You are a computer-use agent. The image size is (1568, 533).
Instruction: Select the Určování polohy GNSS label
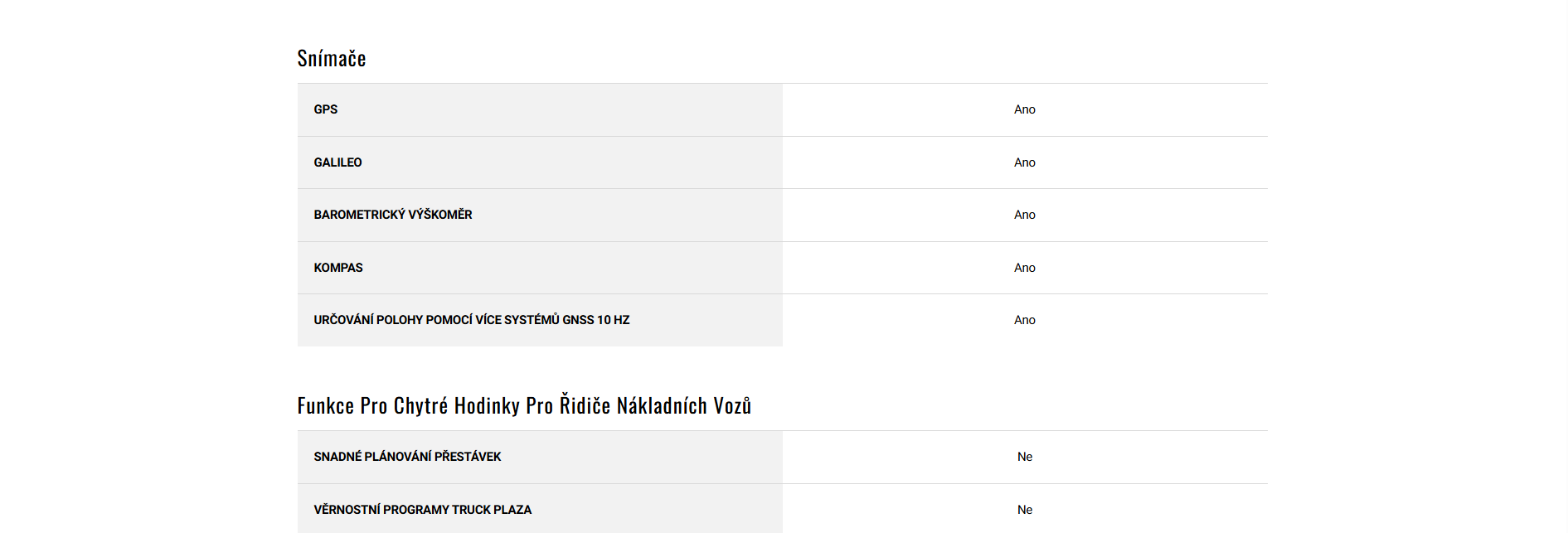471,320
